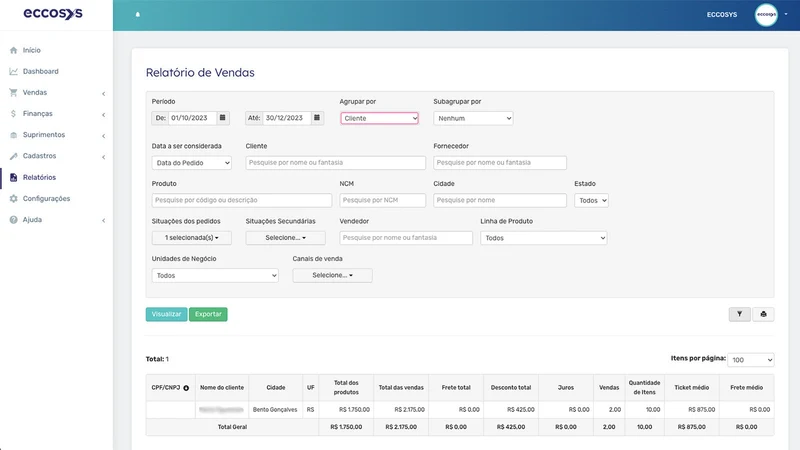Click the De start date field
The width and height of the screenshot is (800, 450).
click(193, 118)
